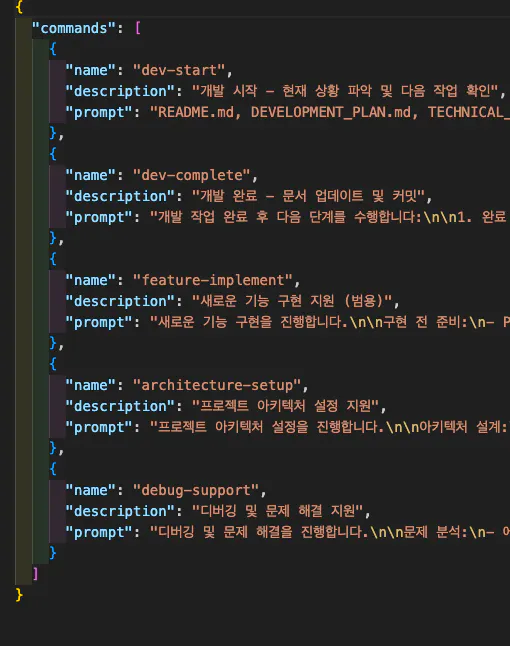Click the blue opening brace above "debug-support"
This screenshot has width=510, height=646.
click(53, 469)
